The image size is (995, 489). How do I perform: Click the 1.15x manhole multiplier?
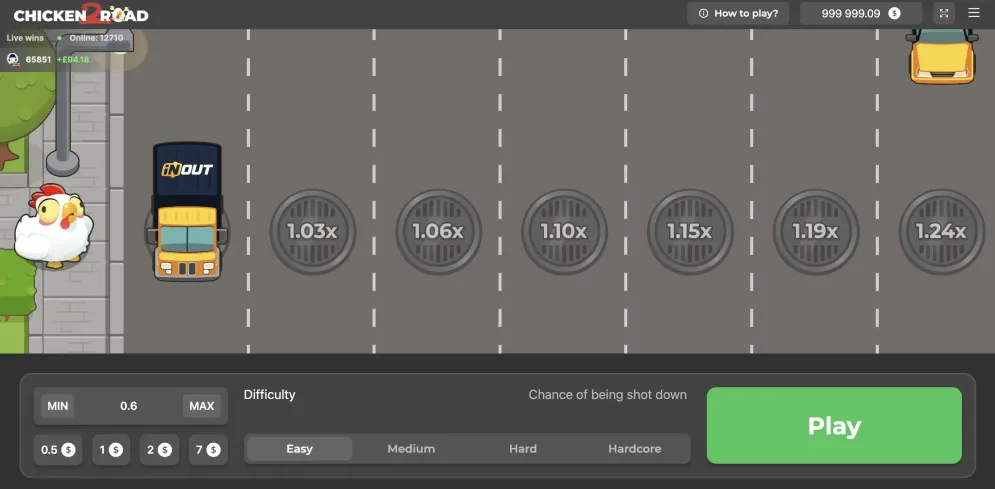coord(690,231)
